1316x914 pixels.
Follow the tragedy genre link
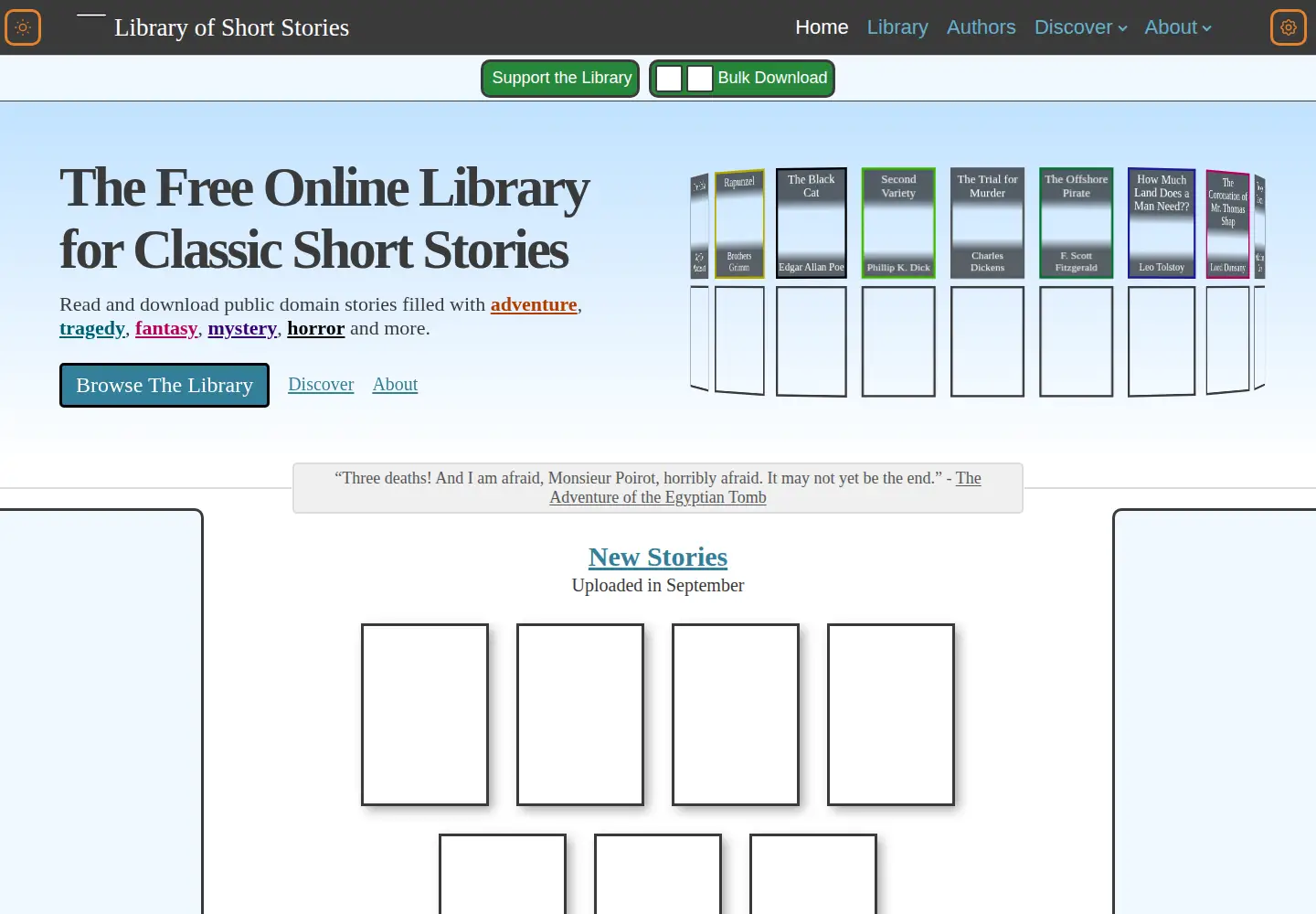(92, 328)
